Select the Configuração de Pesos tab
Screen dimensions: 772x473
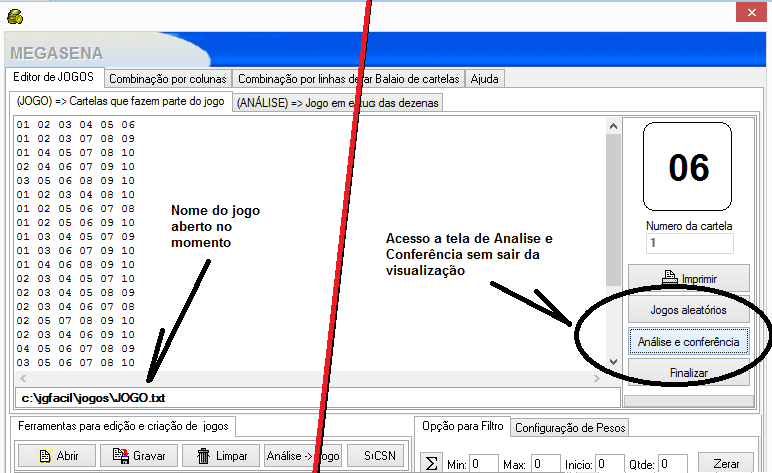[570, 427]
